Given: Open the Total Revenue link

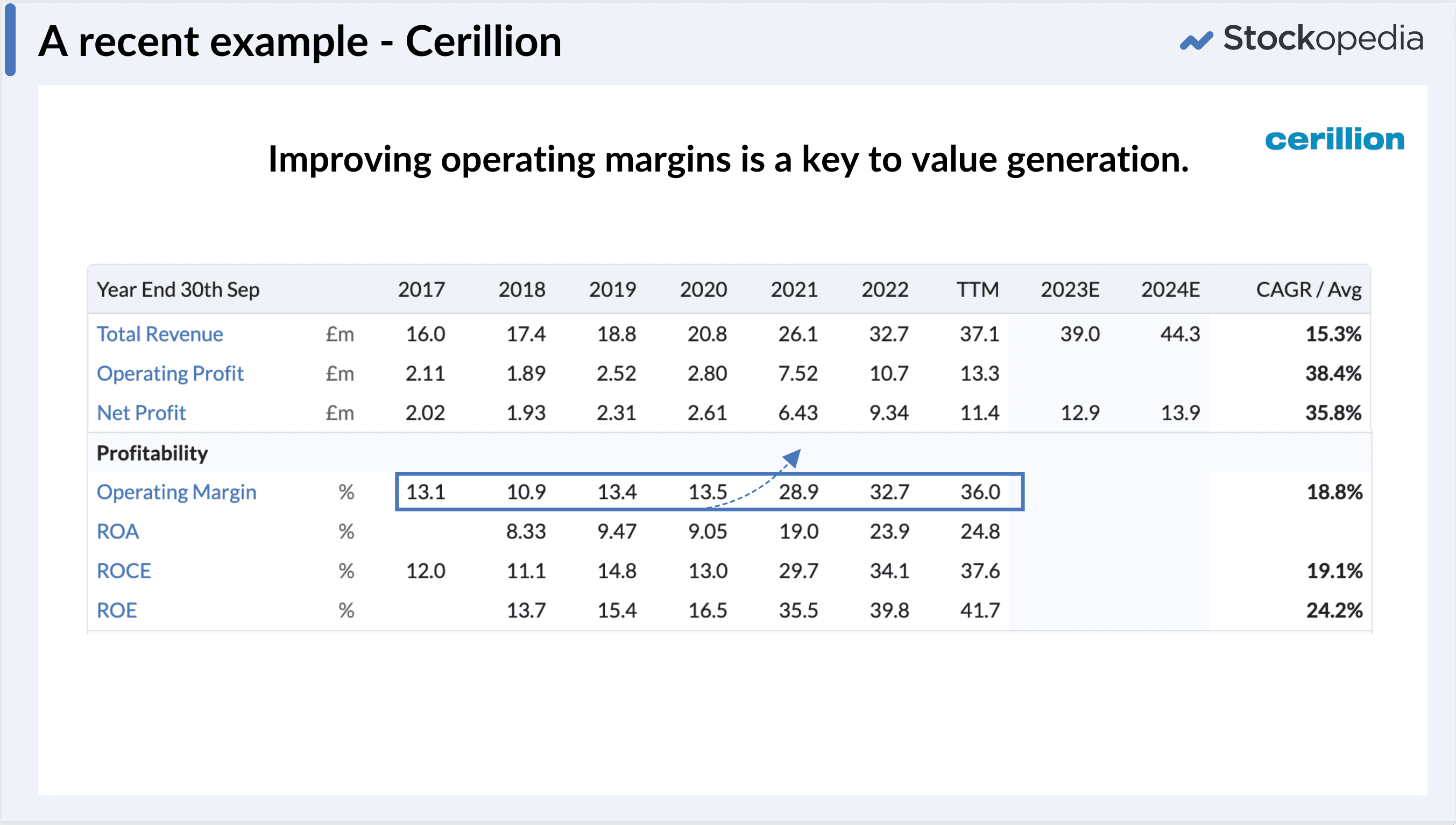Looking at the screenshot, I should coord(160,335).
